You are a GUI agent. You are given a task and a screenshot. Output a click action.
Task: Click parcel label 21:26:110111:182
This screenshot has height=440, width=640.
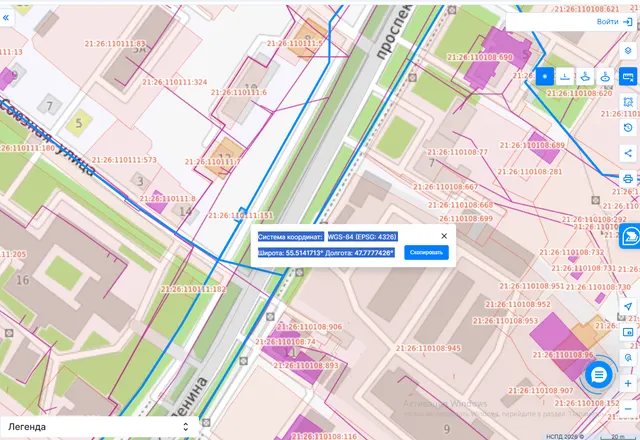click(193, 289)
